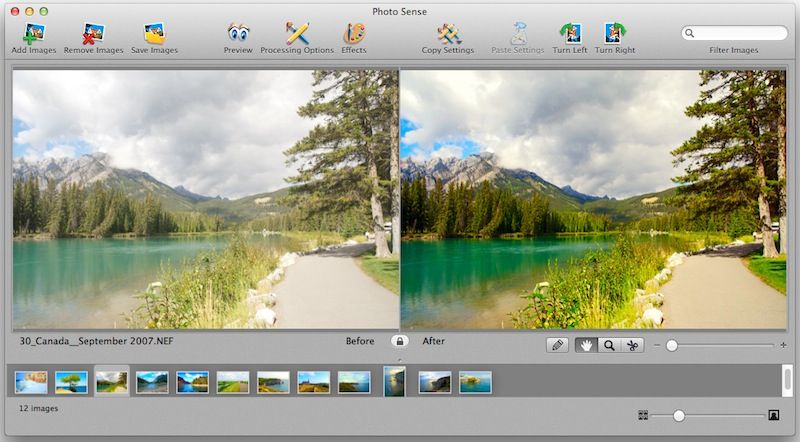Select the tall portrait-orientation thumbnail
Image resolution: width=800 pixels, height=442 pixels.
click(x=394, y=381)
